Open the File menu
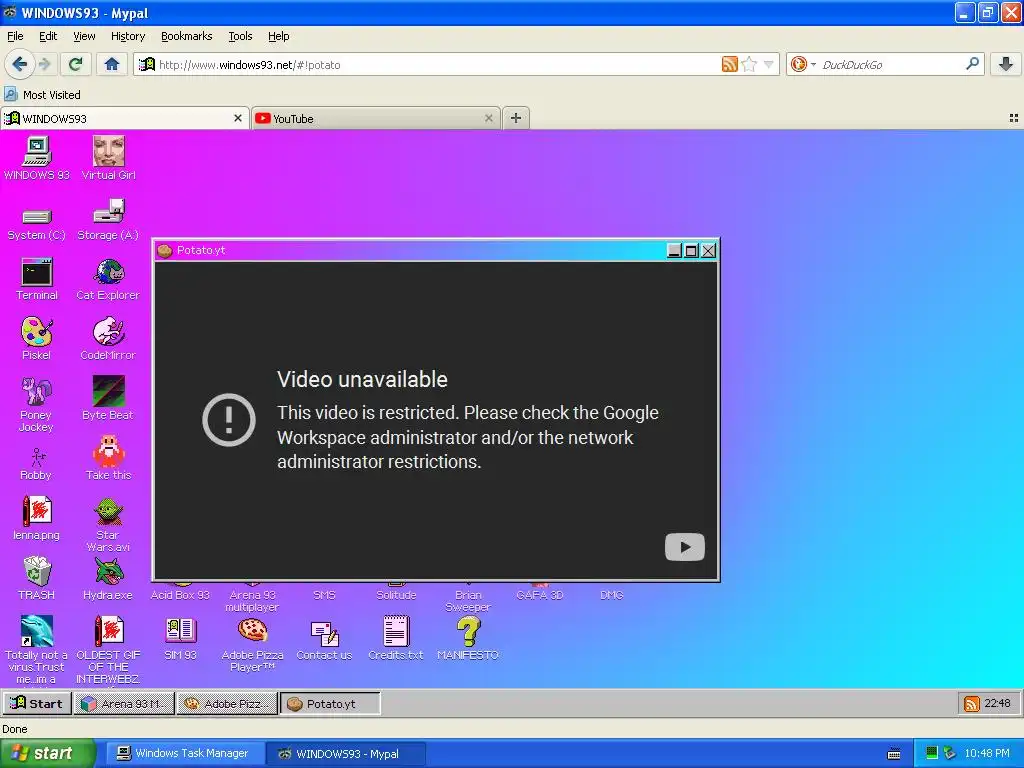 [x=15, y=36]
